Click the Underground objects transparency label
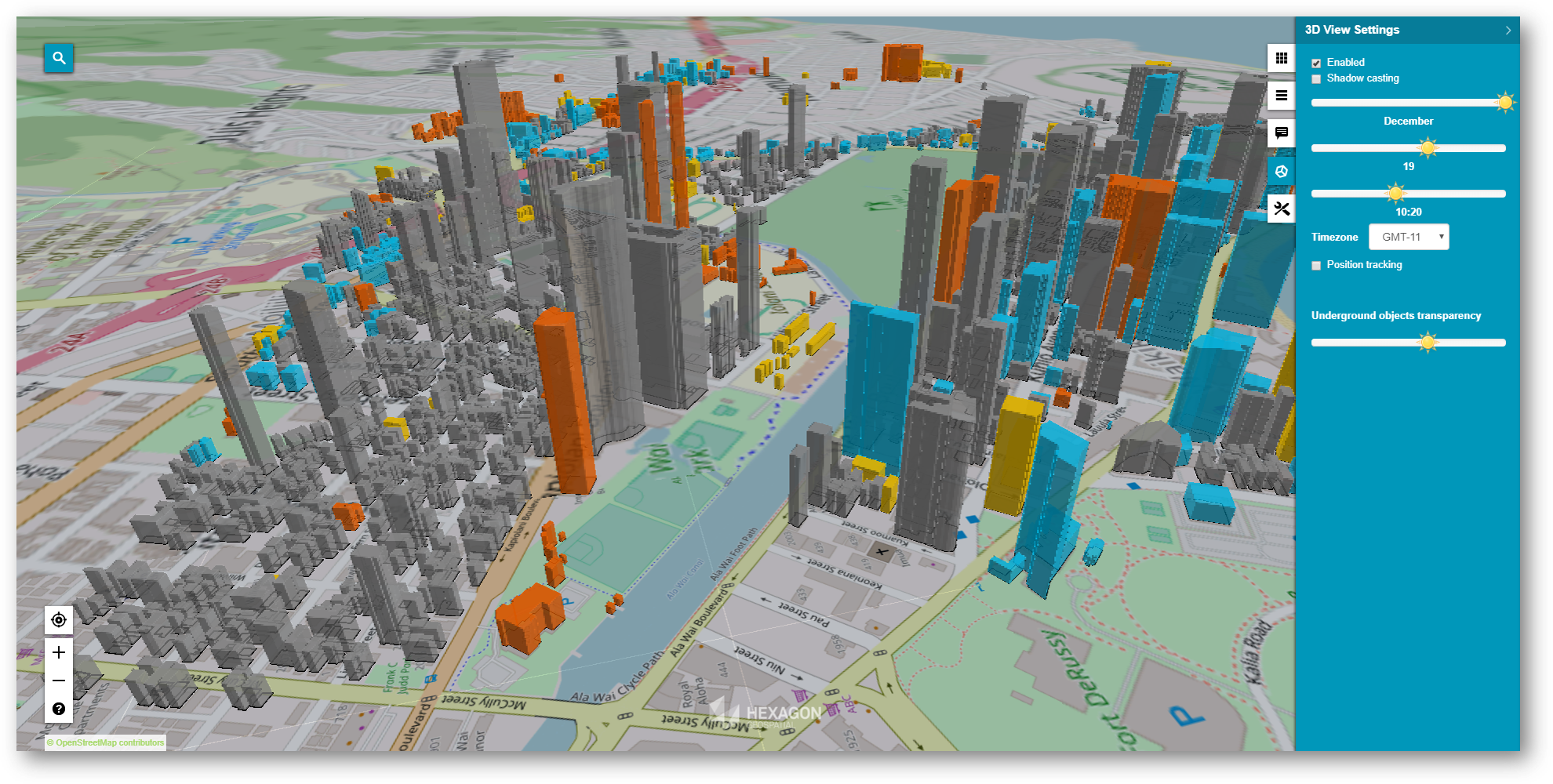This screenshot has width=1553, height=784. 1396,315
